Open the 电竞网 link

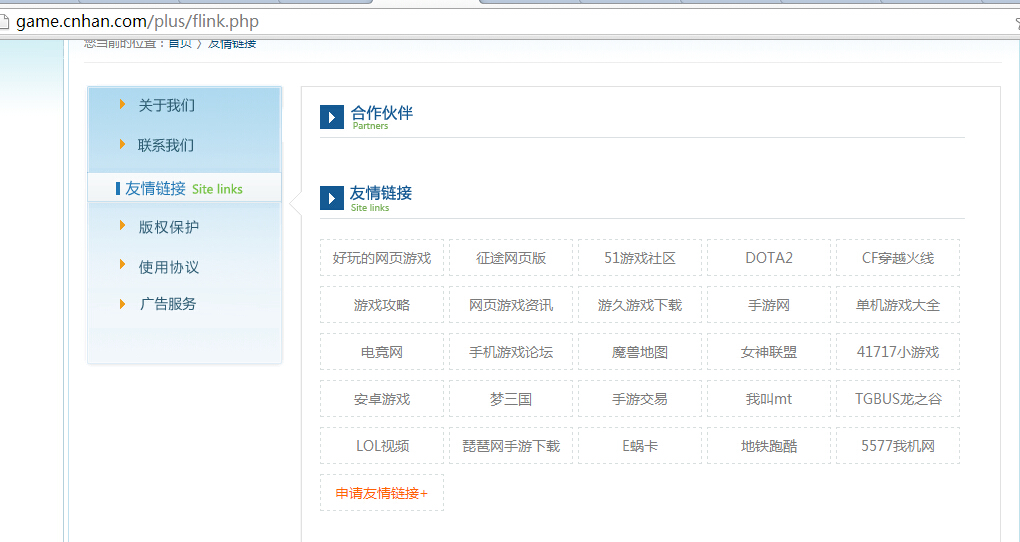click(x=382, y=352)
